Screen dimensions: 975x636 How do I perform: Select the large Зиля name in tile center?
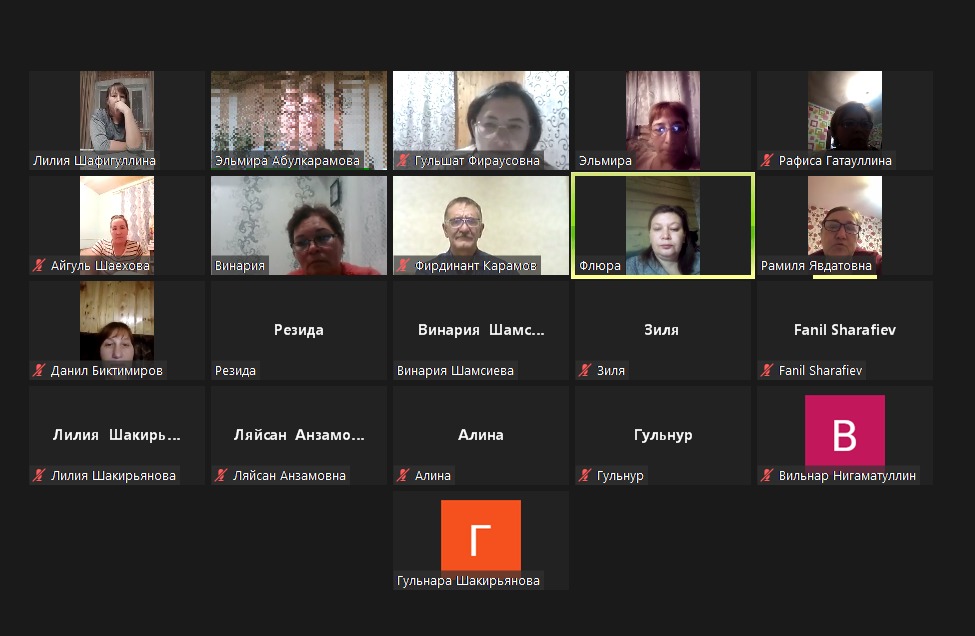tap(661, 330)
